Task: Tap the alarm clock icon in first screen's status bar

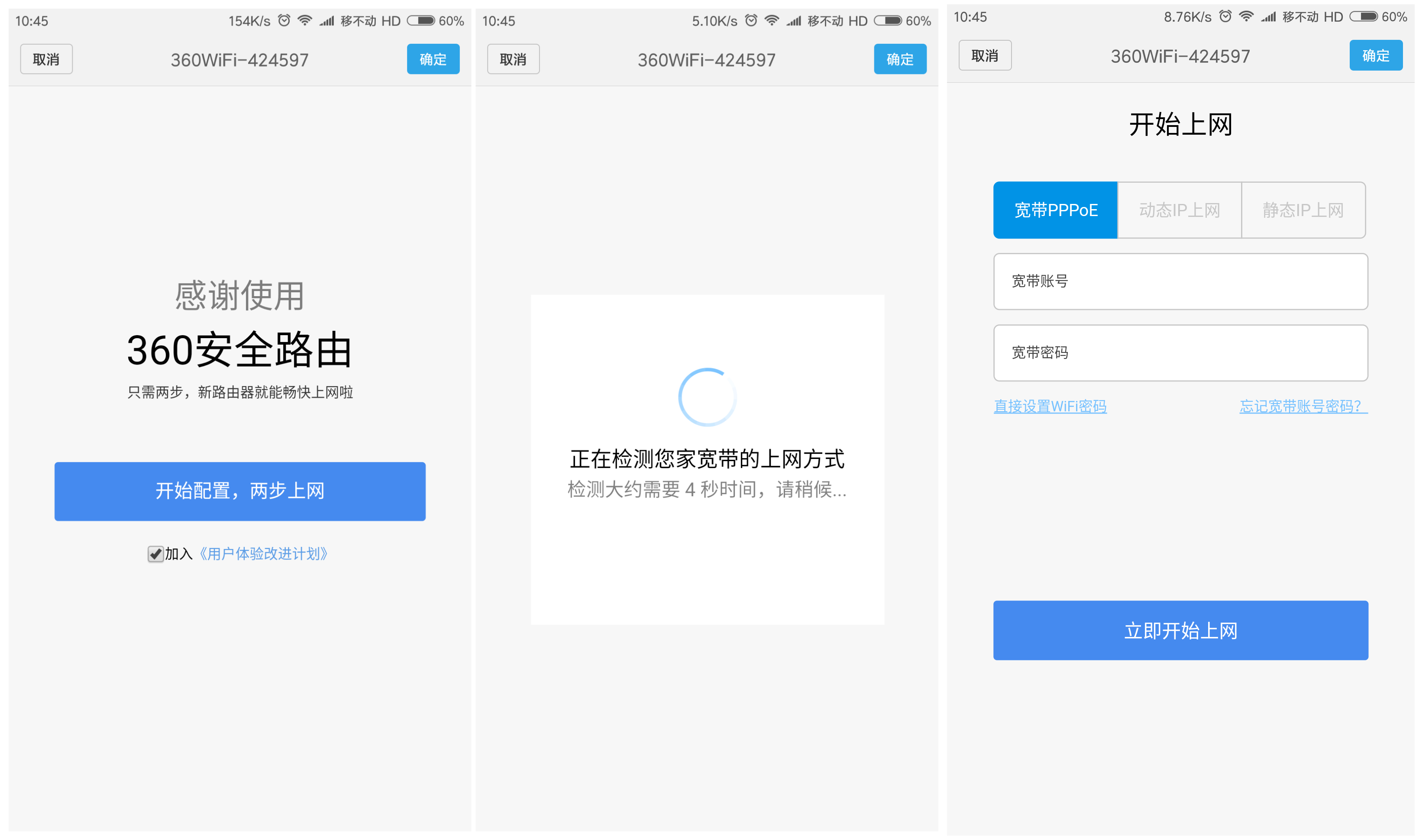Action: [x=284, y=21]
